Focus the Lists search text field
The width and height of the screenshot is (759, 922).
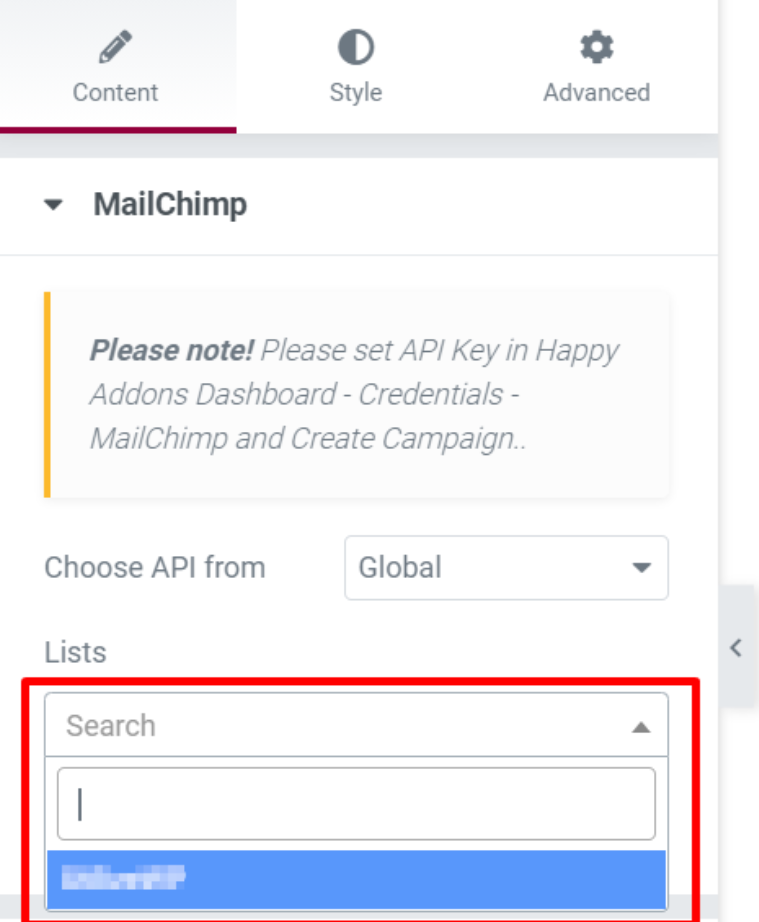356,804
